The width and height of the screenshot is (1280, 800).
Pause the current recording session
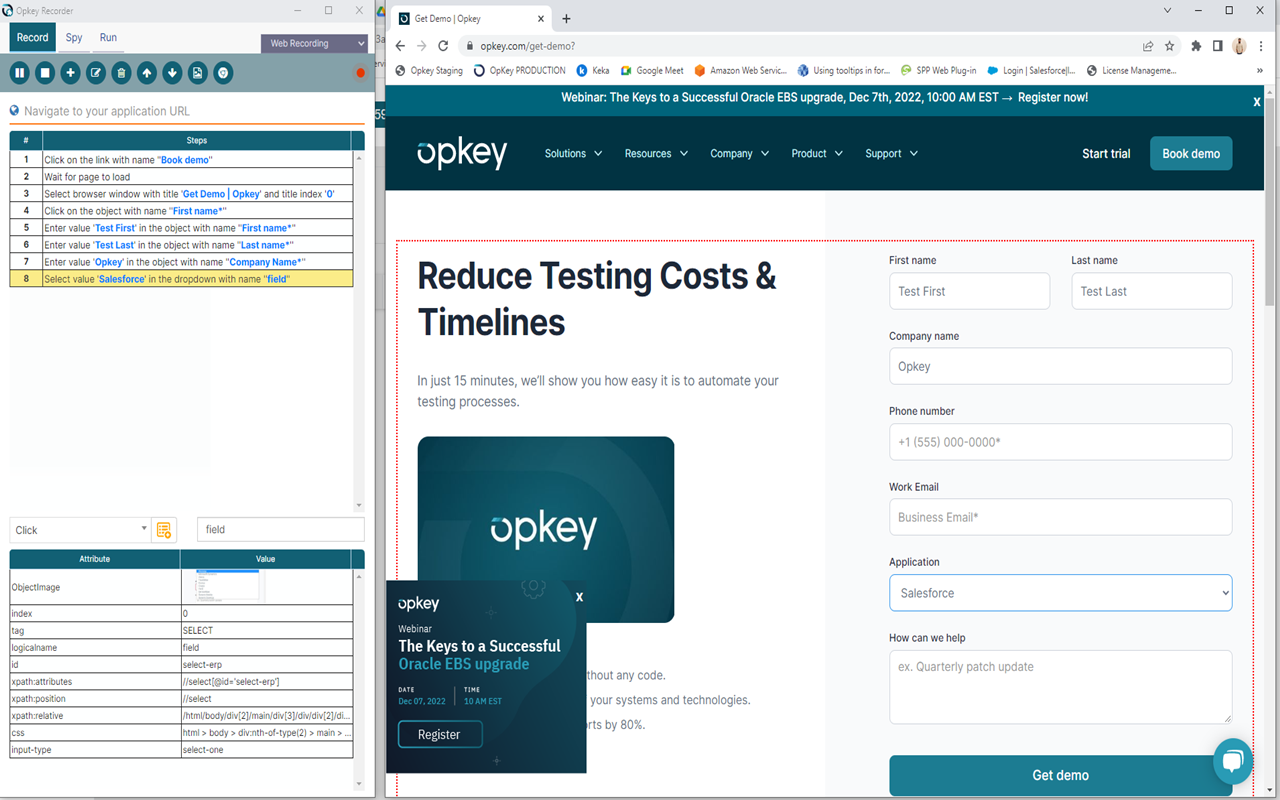click(x=19, y=72)
